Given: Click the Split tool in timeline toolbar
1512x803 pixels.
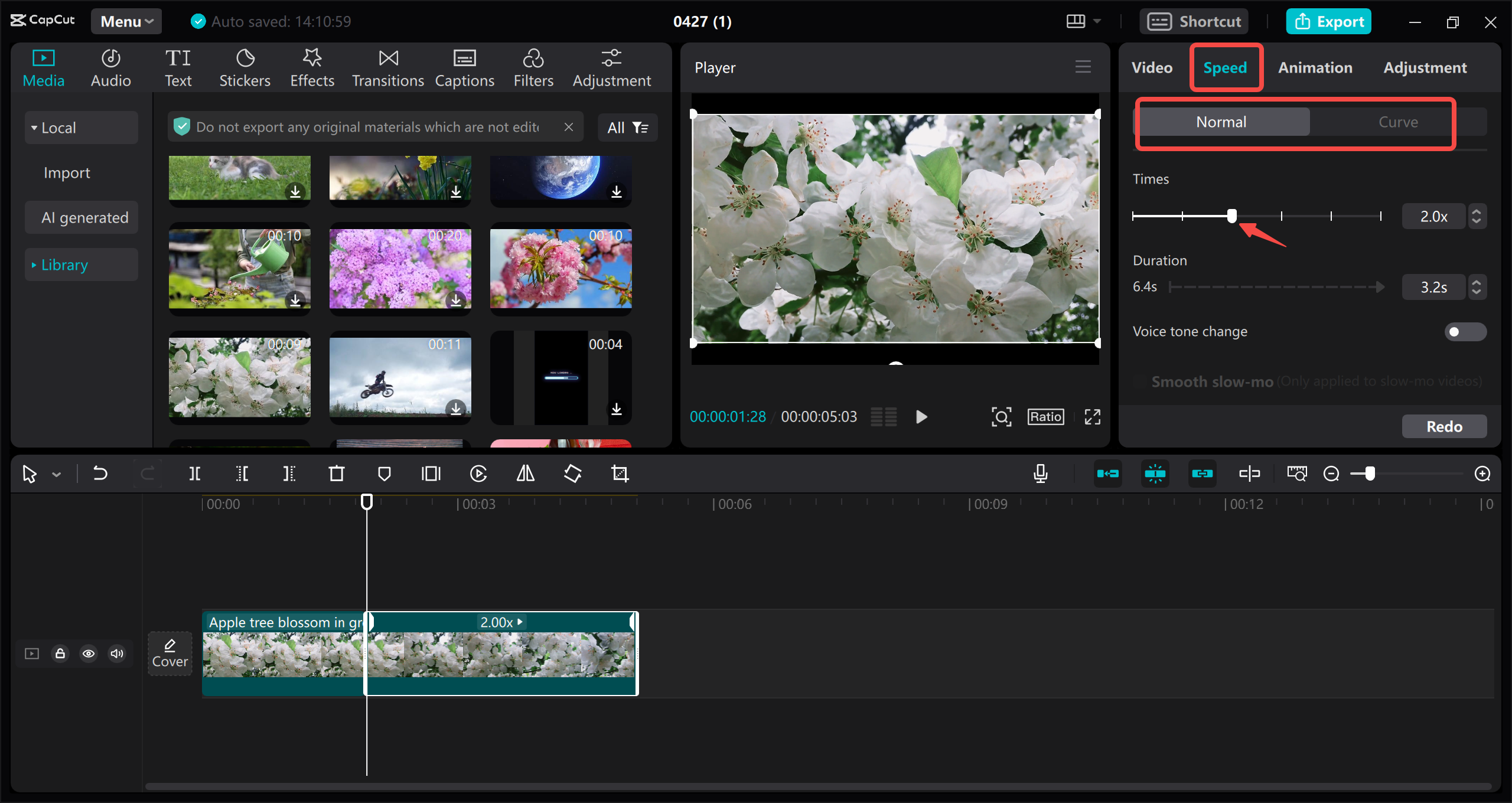Looking at the screenshot, I should [x=194, y=474].
